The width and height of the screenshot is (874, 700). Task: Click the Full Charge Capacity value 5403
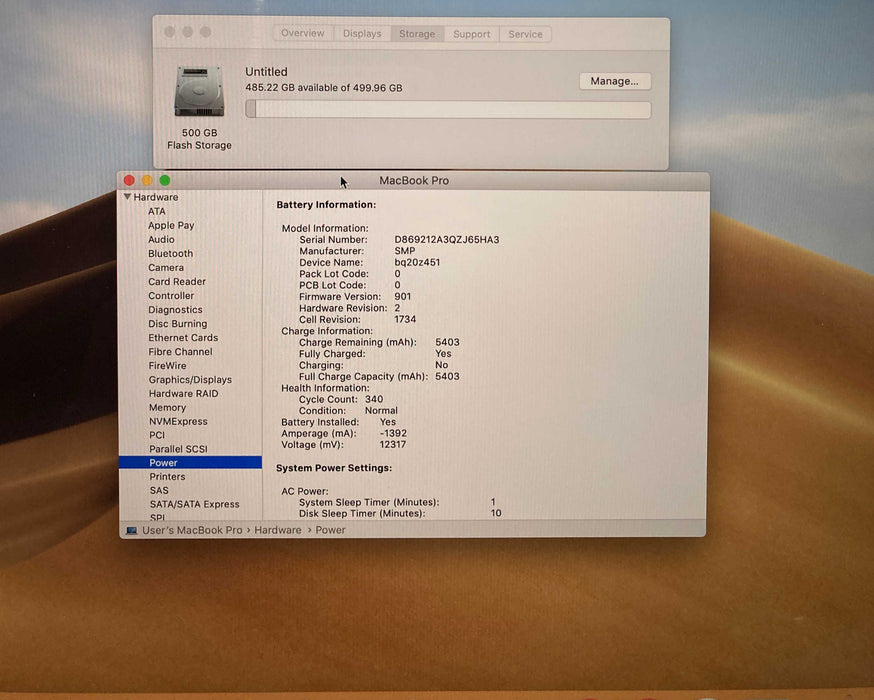click(447, 376)
